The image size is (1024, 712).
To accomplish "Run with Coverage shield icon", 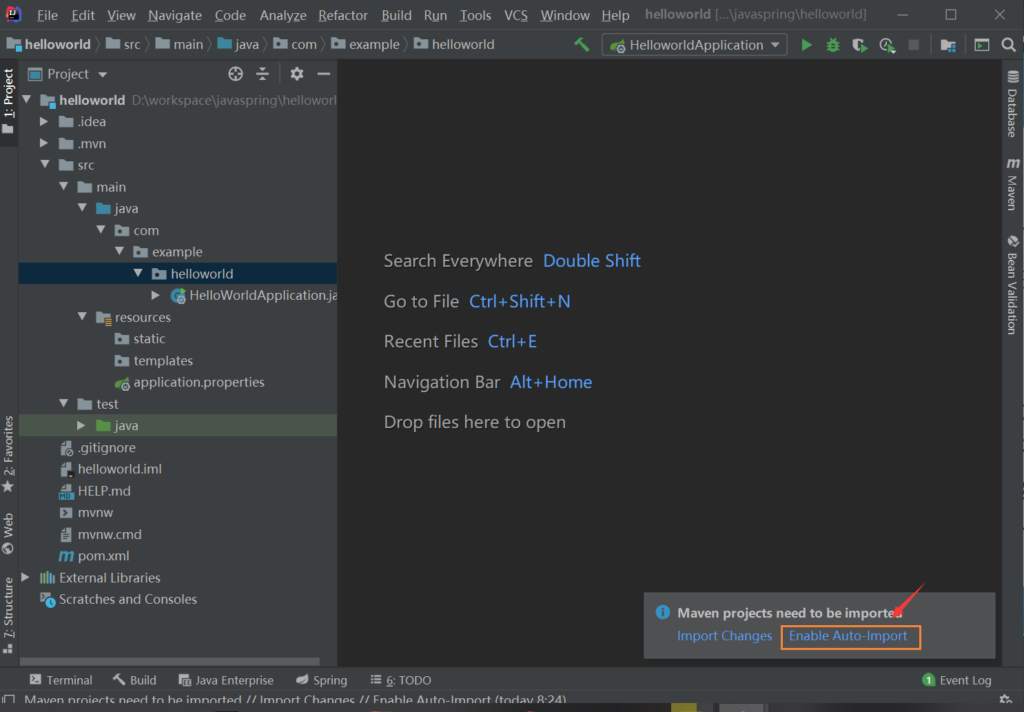I will tap(859, 44).
